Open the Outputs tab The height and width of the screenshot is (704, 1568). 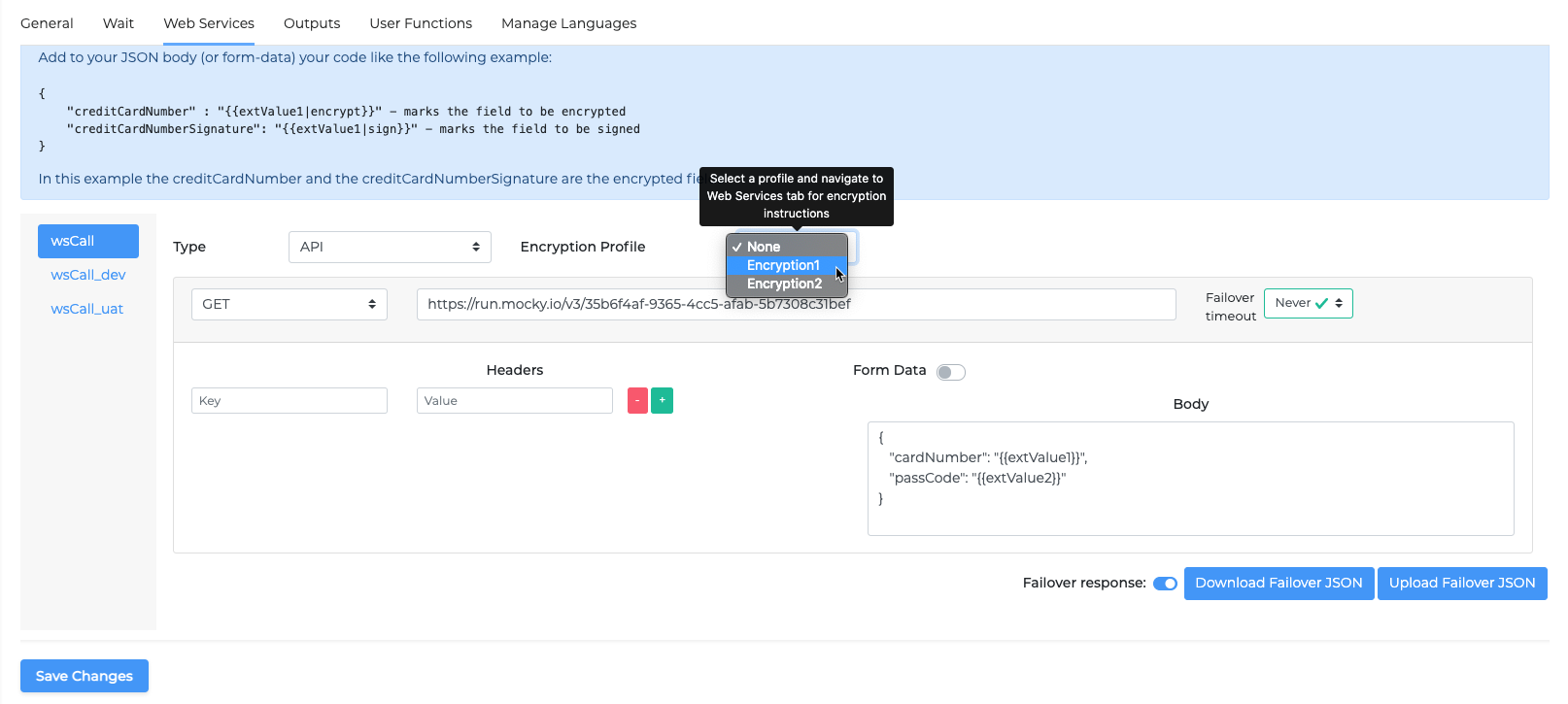coord(312,23)
